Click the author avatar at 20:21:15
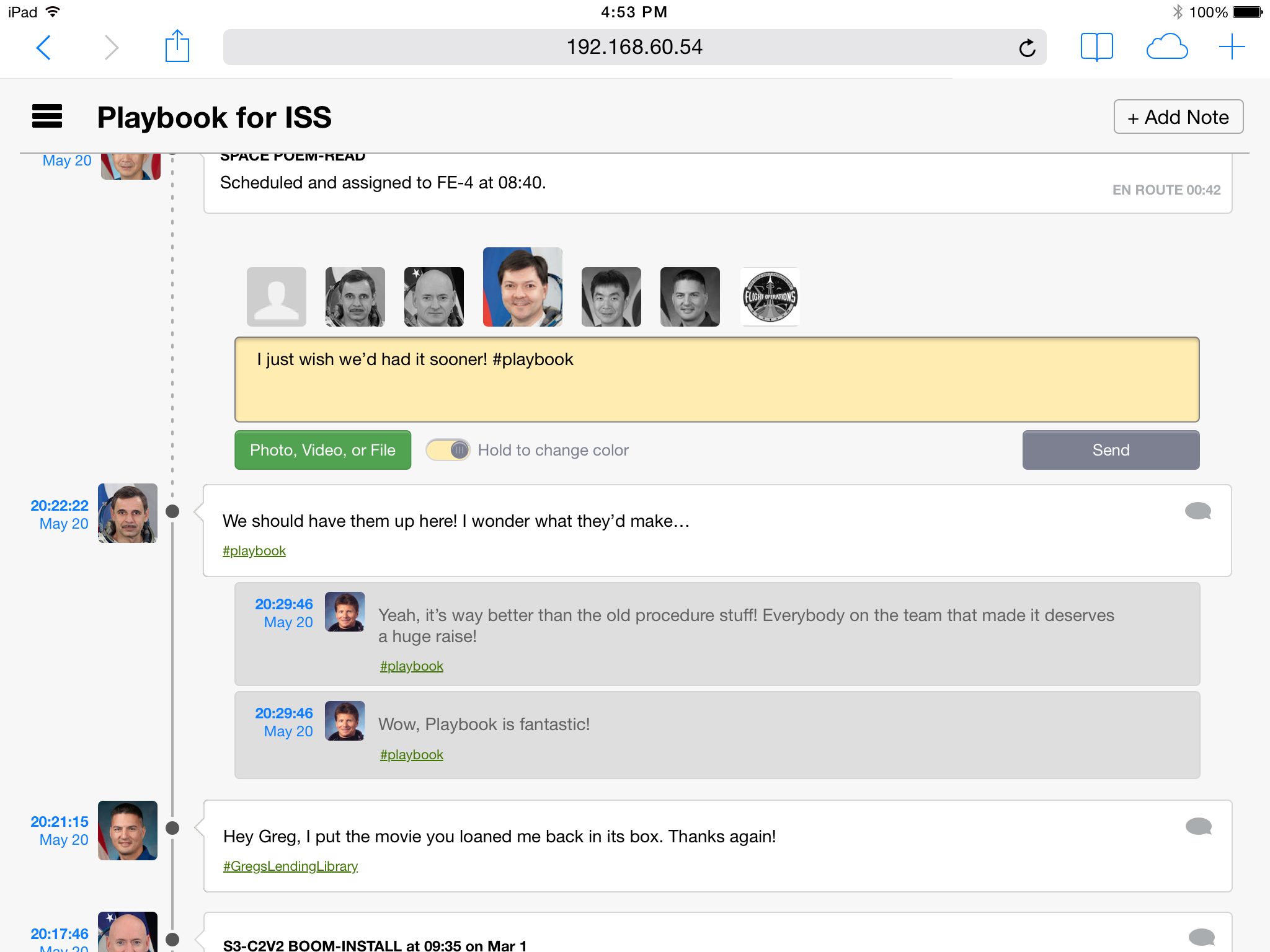The height and width of the screenshot is (952, 1270). (128, 831)
